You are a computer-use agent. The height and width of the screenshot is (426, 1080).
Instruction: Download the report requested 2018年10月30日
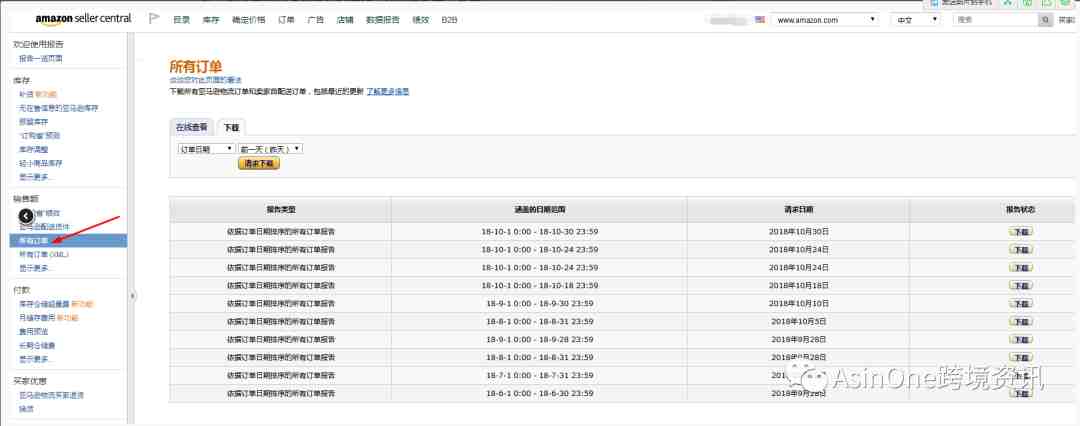[1021, 232]
